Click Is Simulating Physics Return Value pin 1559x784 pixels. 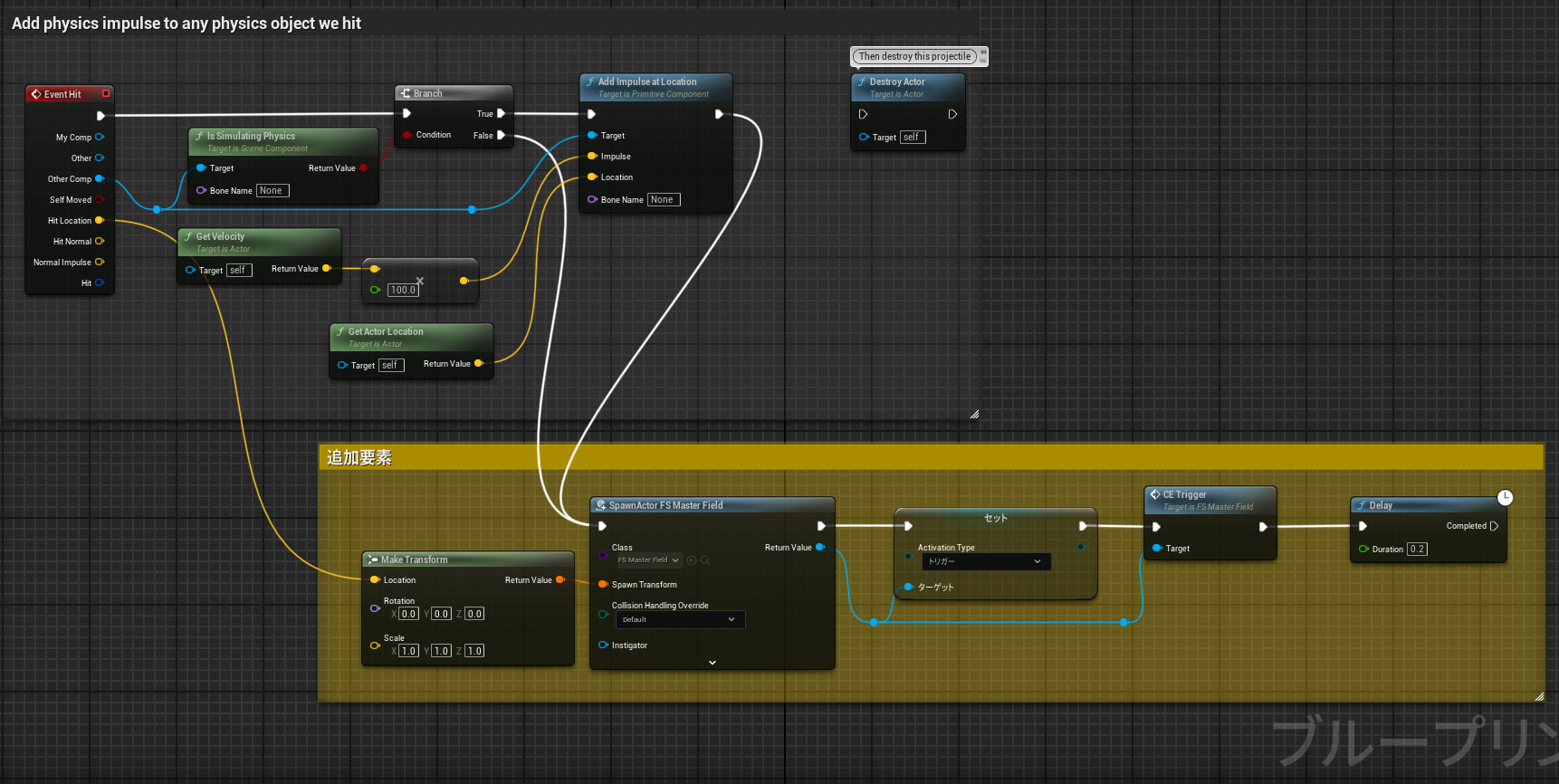364,167
